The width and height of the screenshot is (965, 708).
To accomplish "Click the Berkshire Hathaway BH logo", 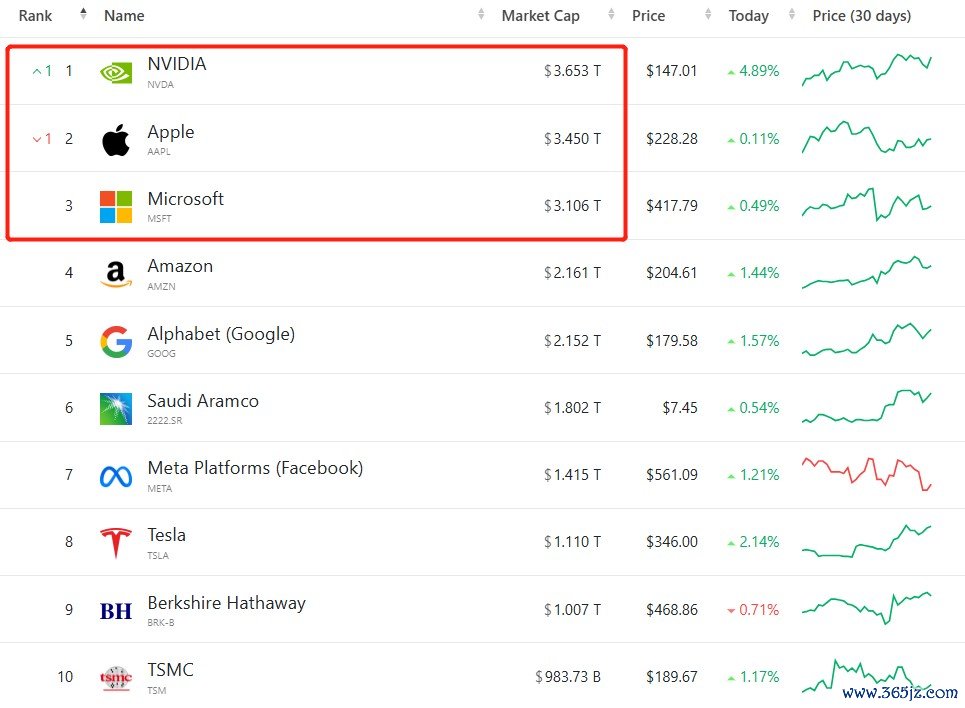I will pos(116,611).
